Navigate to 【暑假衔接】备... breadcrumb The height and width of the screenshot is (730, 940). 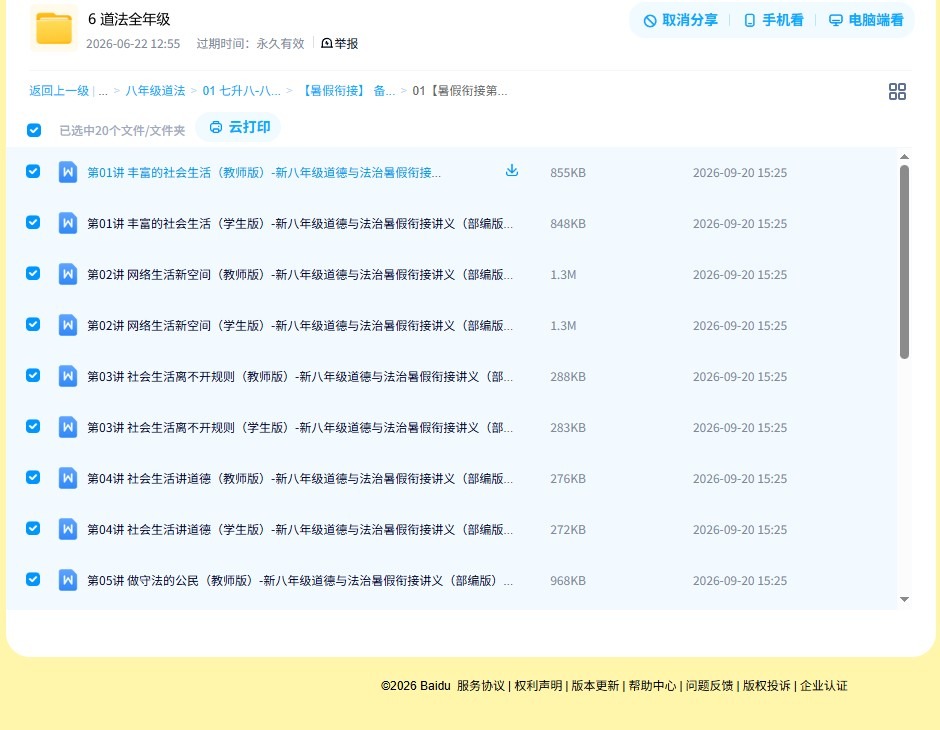[347, 91]
